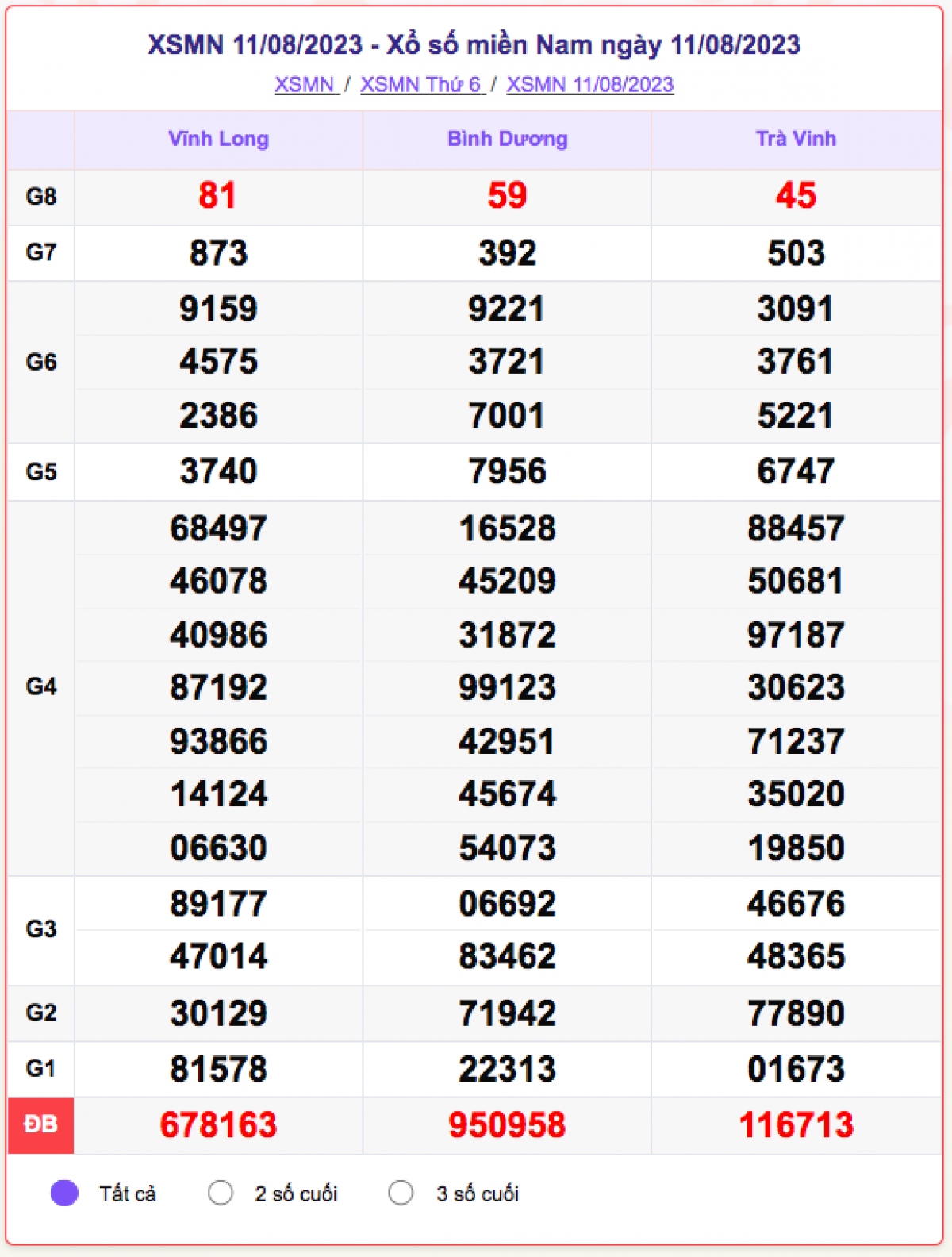The image size is (952, 1257).
Task: Click the G4 row label
Action: coord(41,686)
